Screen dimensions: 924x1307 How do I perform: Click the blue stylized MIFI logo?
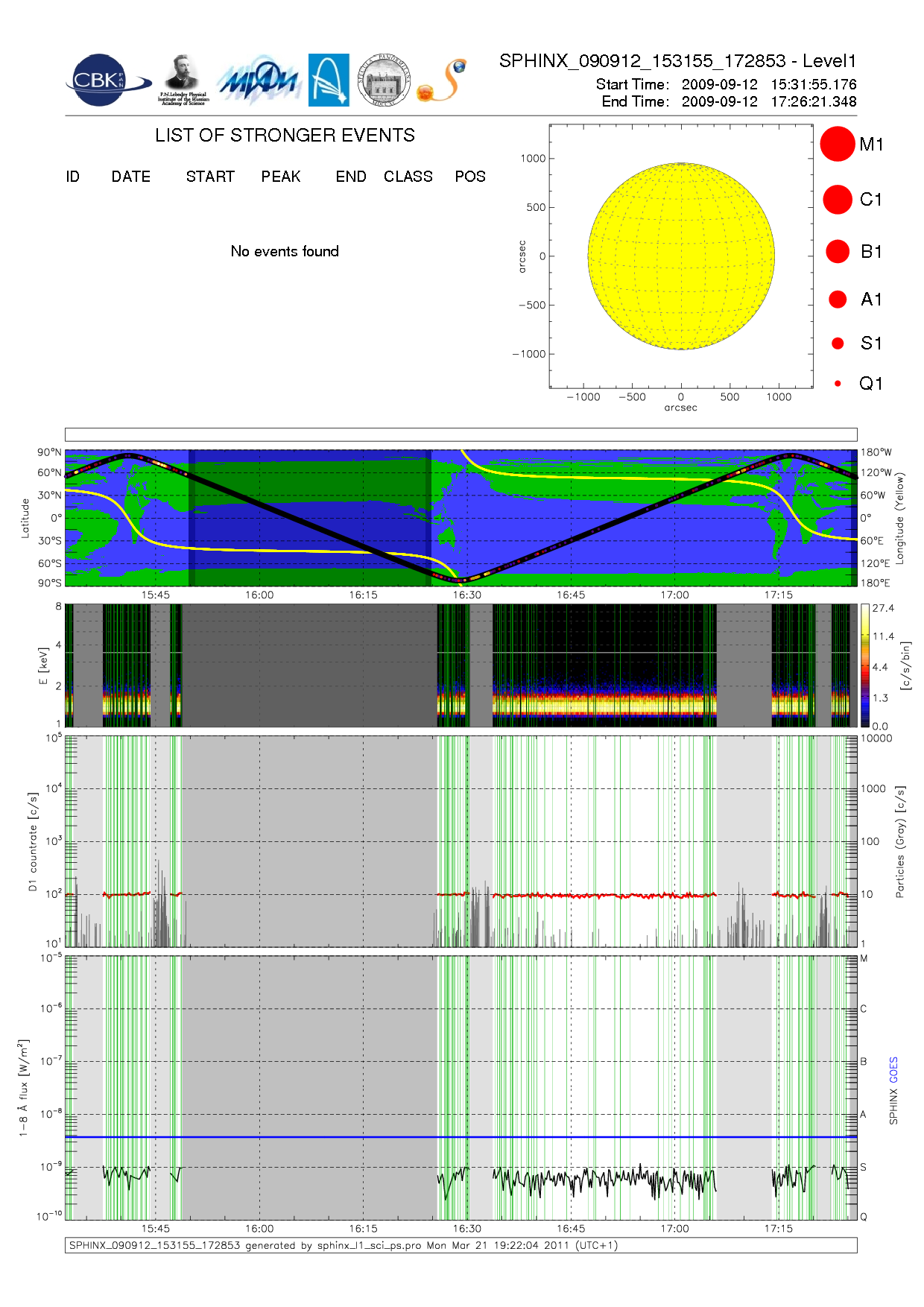[x=259, y=80]
